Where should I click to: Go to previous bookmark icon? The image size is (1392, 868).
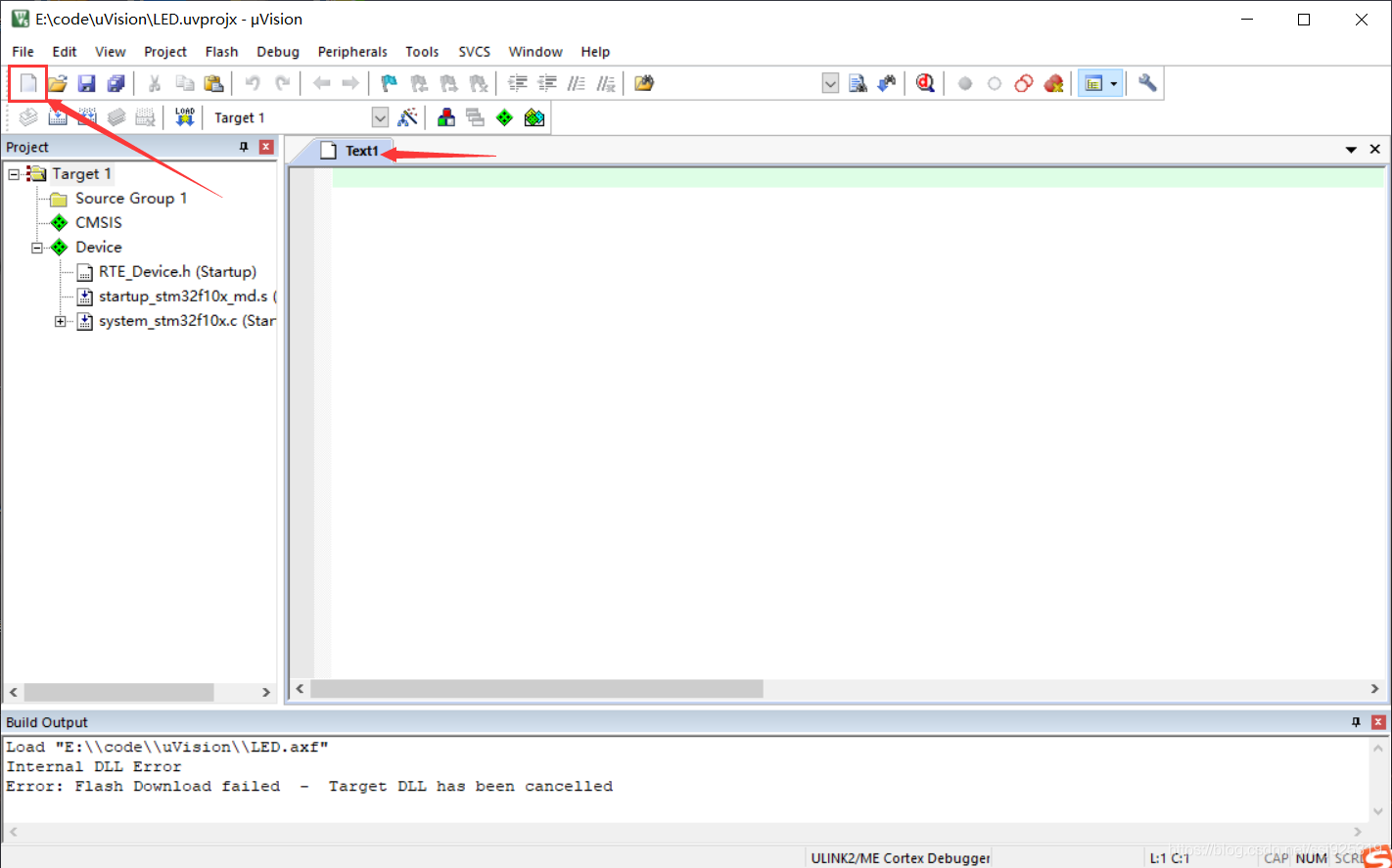[419, 83]
